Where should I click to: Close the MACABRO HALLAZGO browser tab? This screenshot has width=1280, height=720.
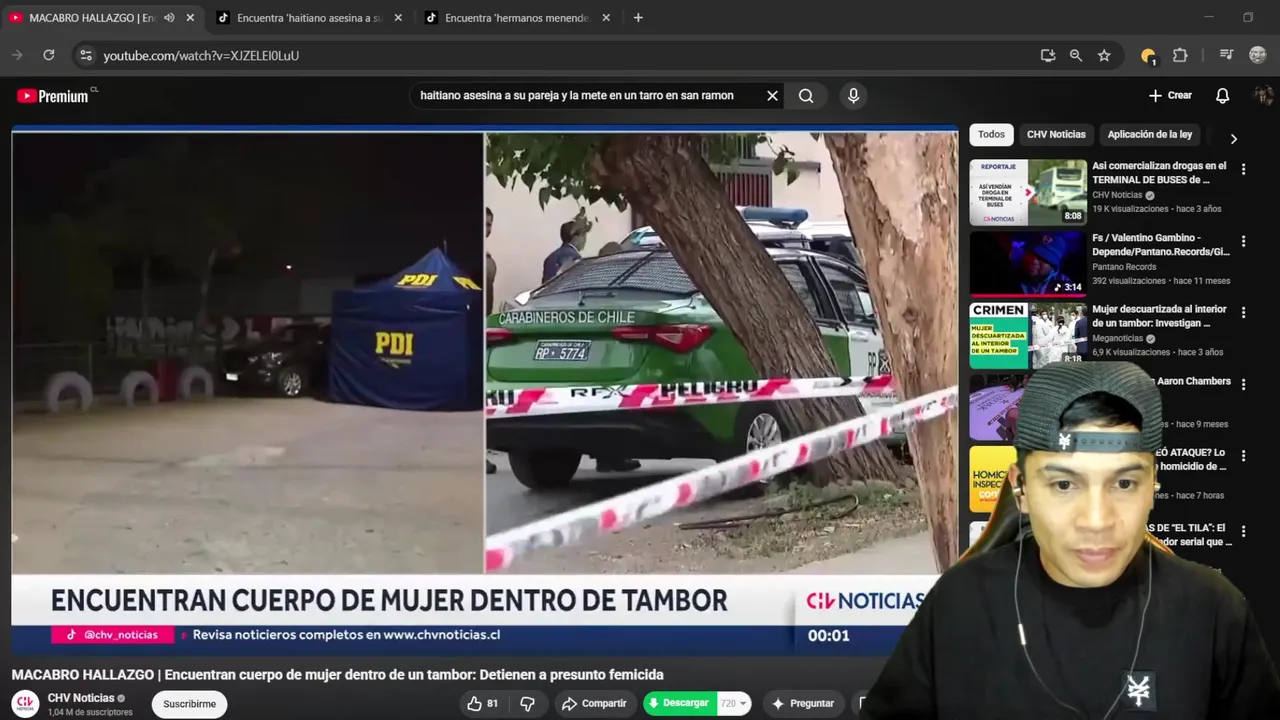coord(190,18)
